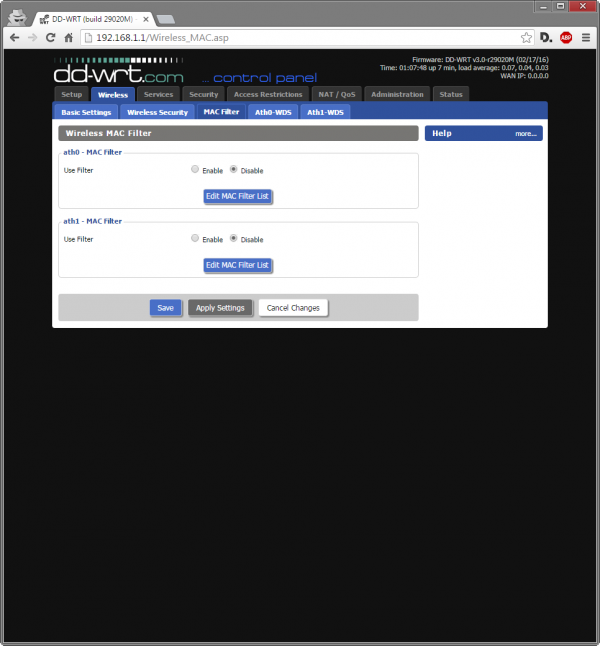Image resolution: width=600 pixels, height=646 pixels.
Task: Go to the browser home page icon
Action: click(x=69, y=37)
